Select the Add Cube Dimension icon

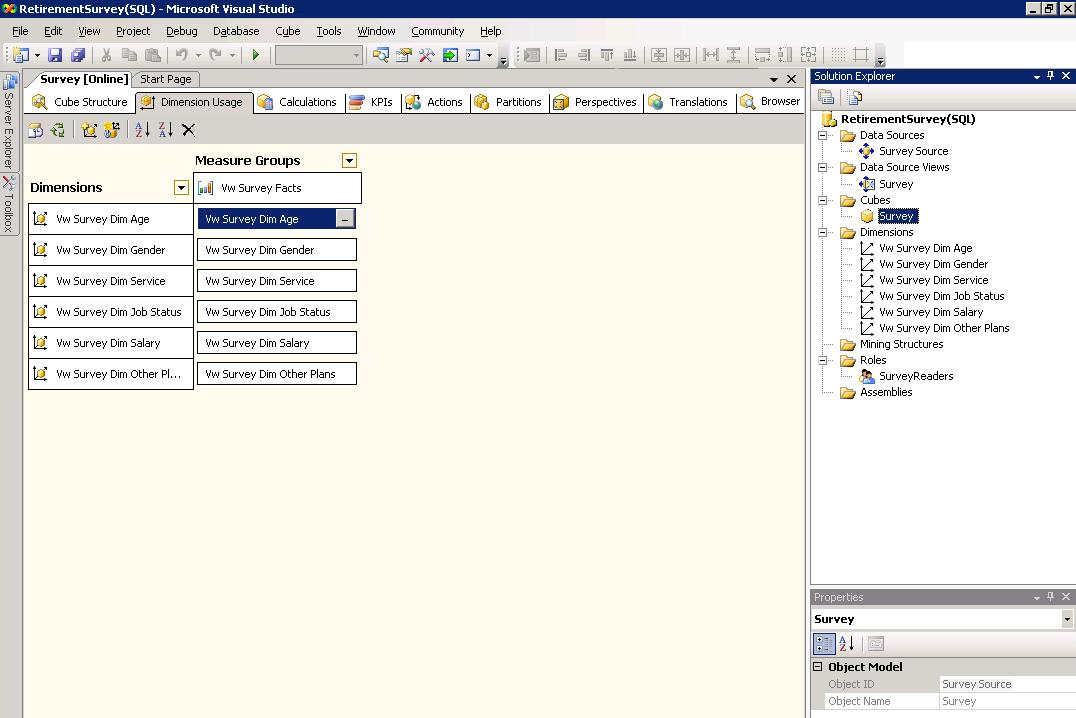pyautogui.click(x=88, y=130)
